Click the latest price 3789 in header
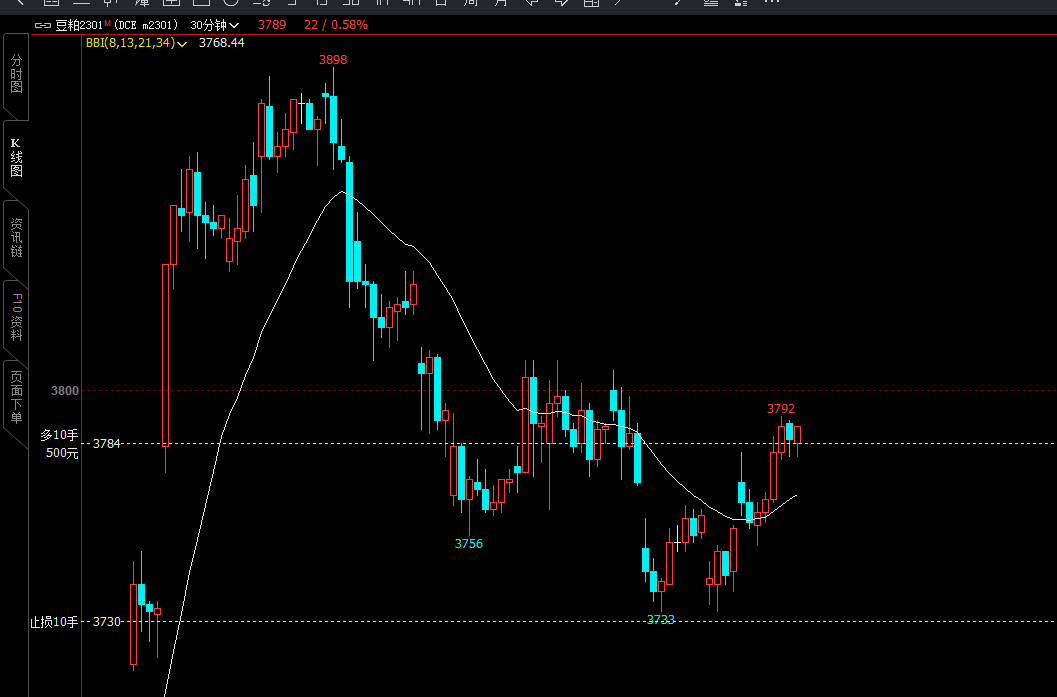1057x697 pixels. [272, 25]
